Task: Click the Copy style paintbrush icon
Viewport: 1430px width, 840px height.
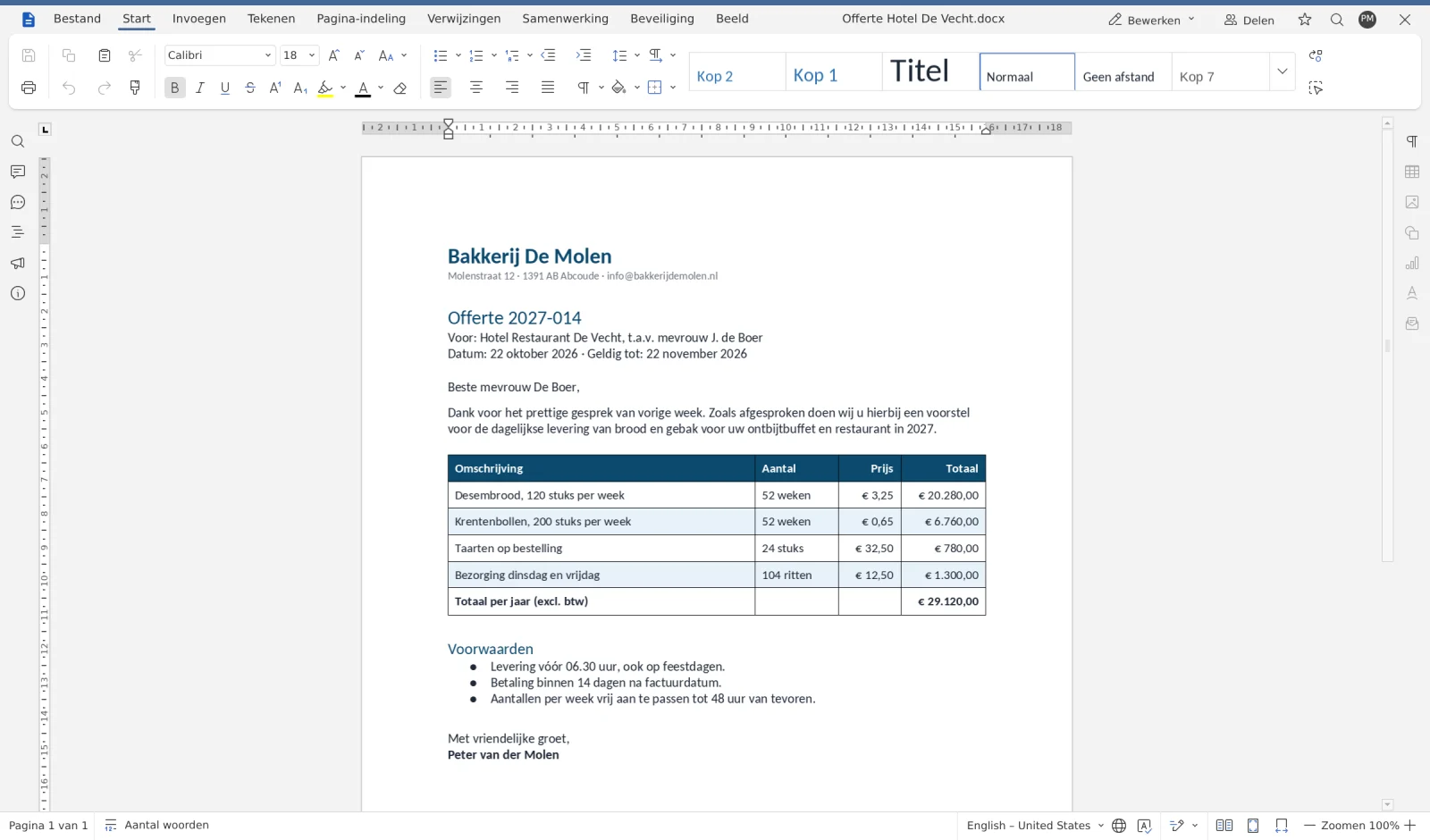Action: click(135, 88)
